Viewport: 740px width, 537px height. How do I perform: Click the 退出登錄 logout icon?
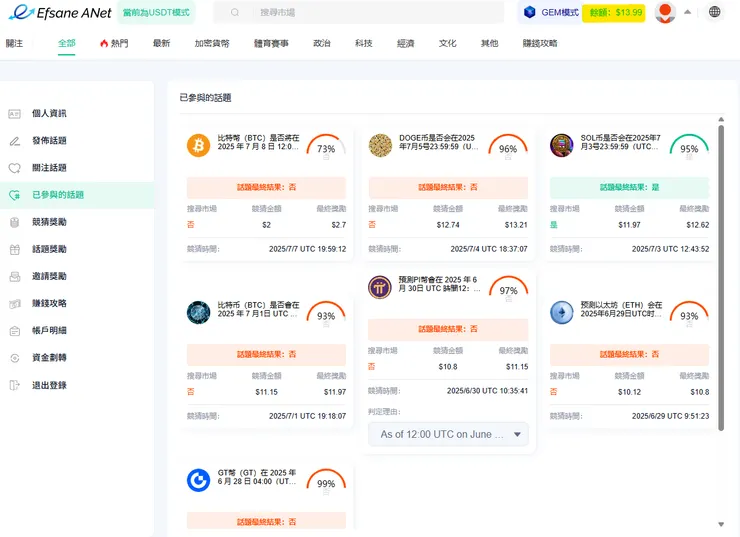(x=15, y=385)
